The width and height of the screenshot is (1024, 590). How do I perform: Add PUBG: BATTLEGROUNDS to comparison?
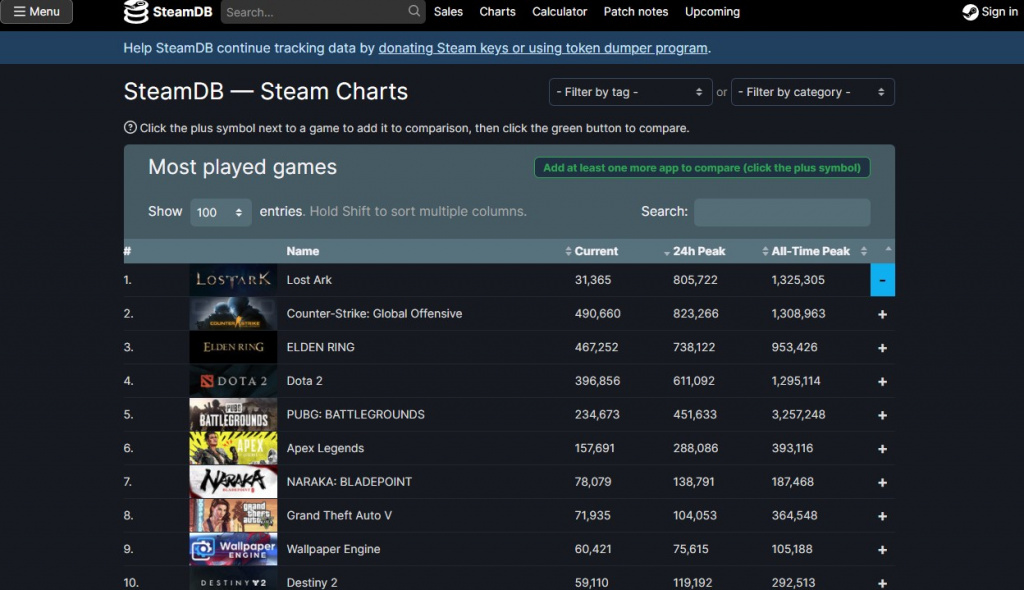click(x=882, y=415)
